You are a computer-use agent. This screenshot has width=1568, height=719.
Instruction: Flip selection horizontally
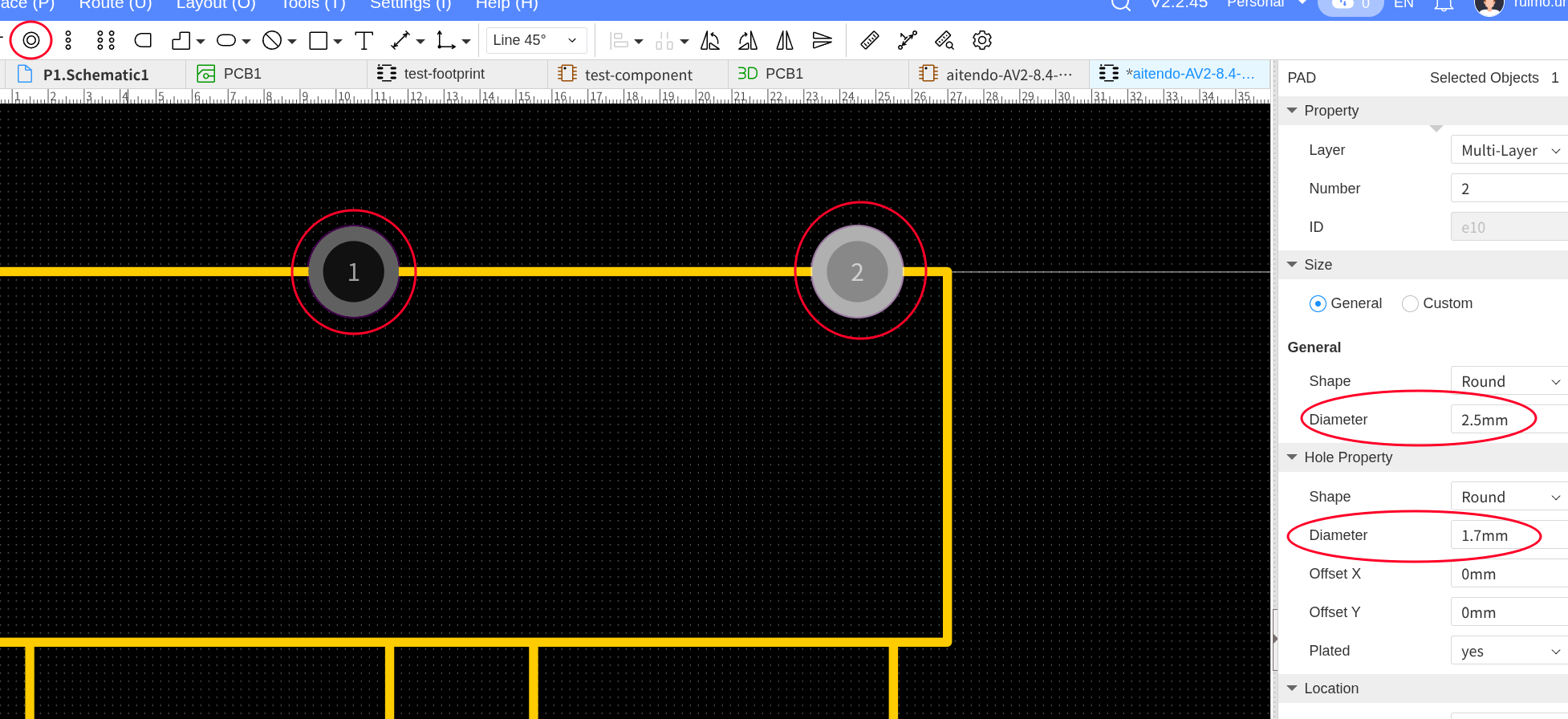785,40
